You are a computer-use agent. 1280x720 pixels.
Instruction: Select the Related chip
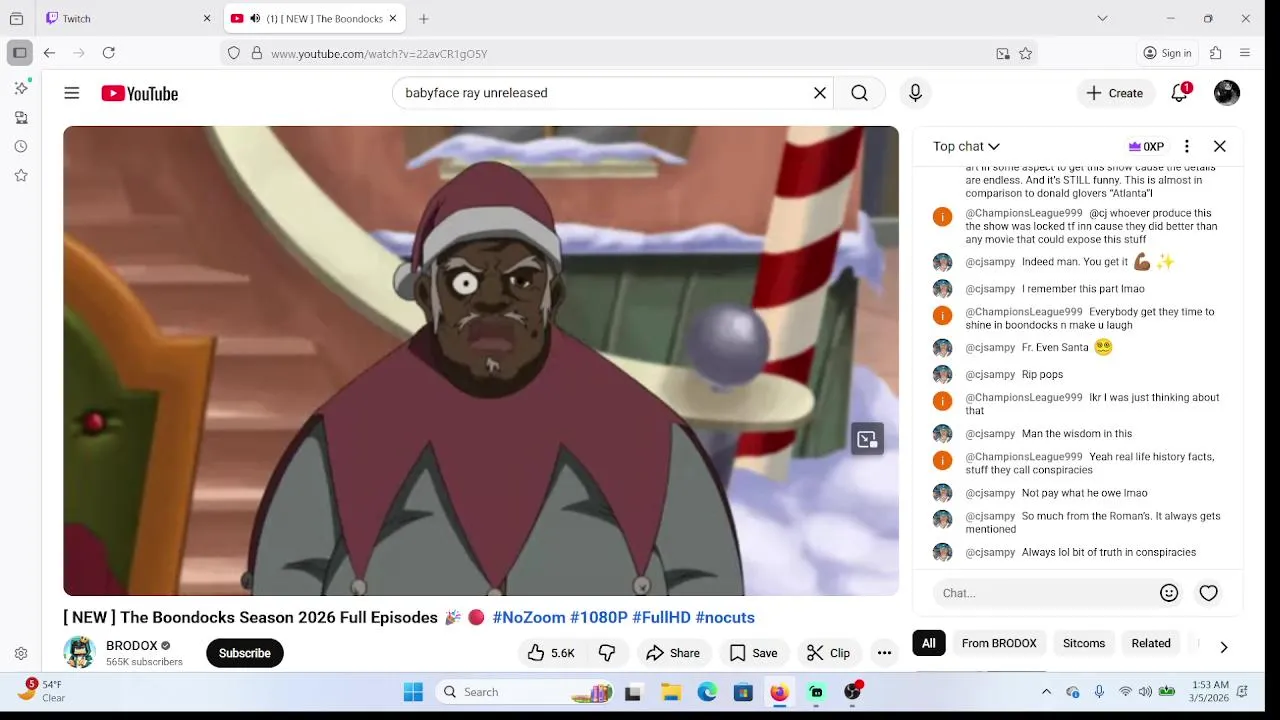pyautogui.click(x=1151, y=643)
